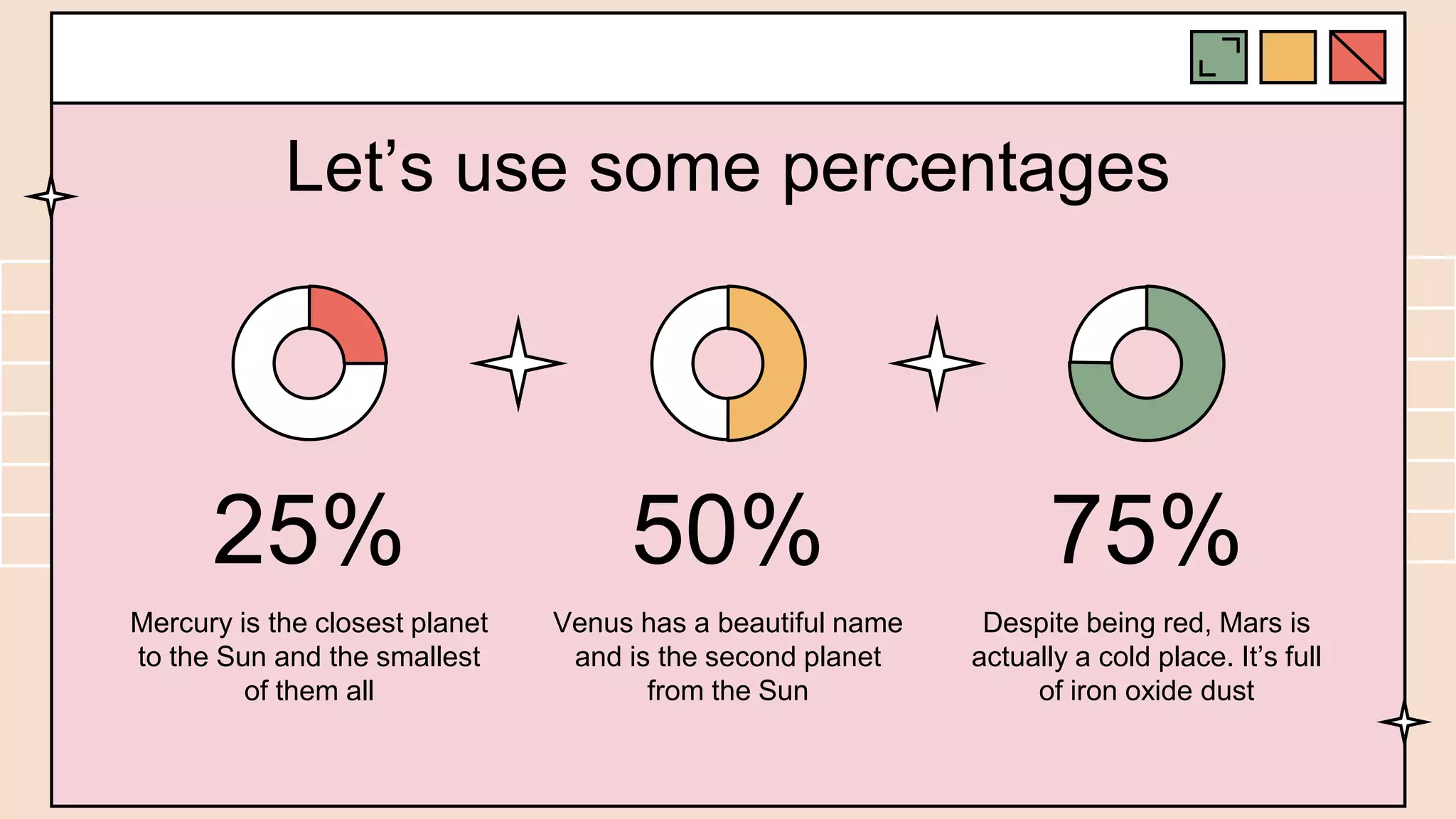Click the star between 50% and 75% charts

click(x=937, y=363)
